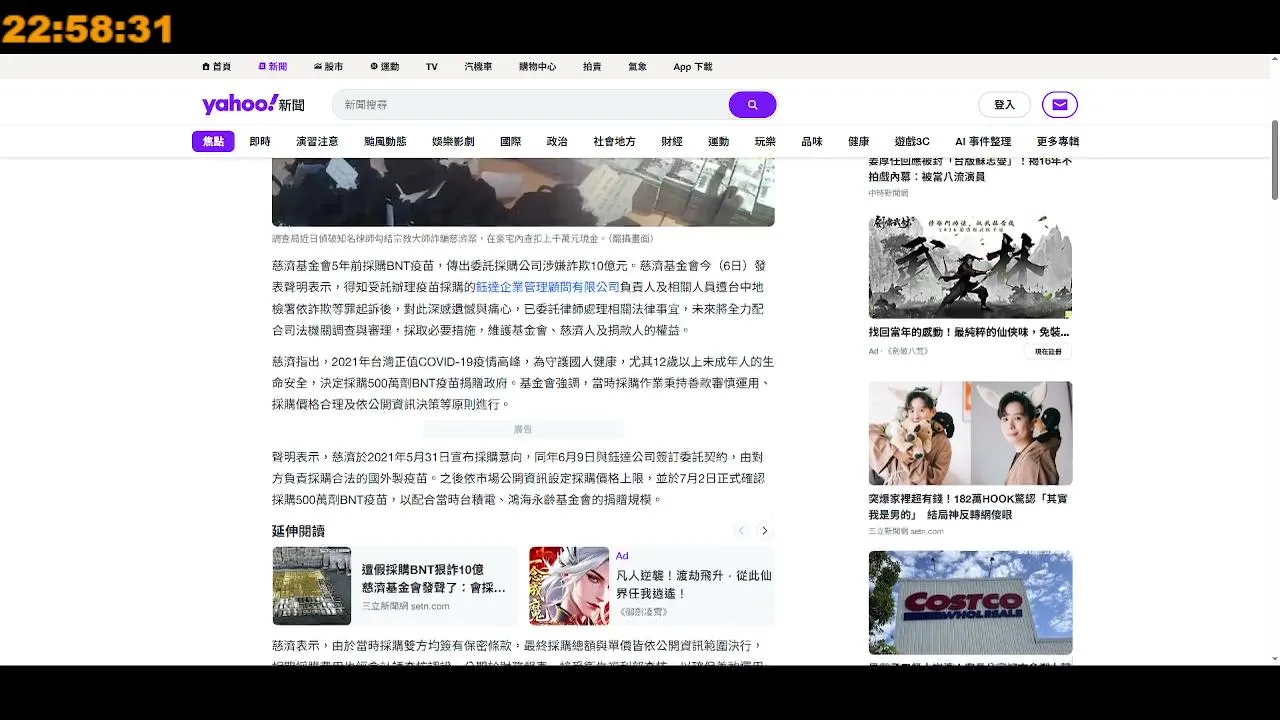
Task: Go to 首頁 in the top bar
Action: [x=216, y=67]
